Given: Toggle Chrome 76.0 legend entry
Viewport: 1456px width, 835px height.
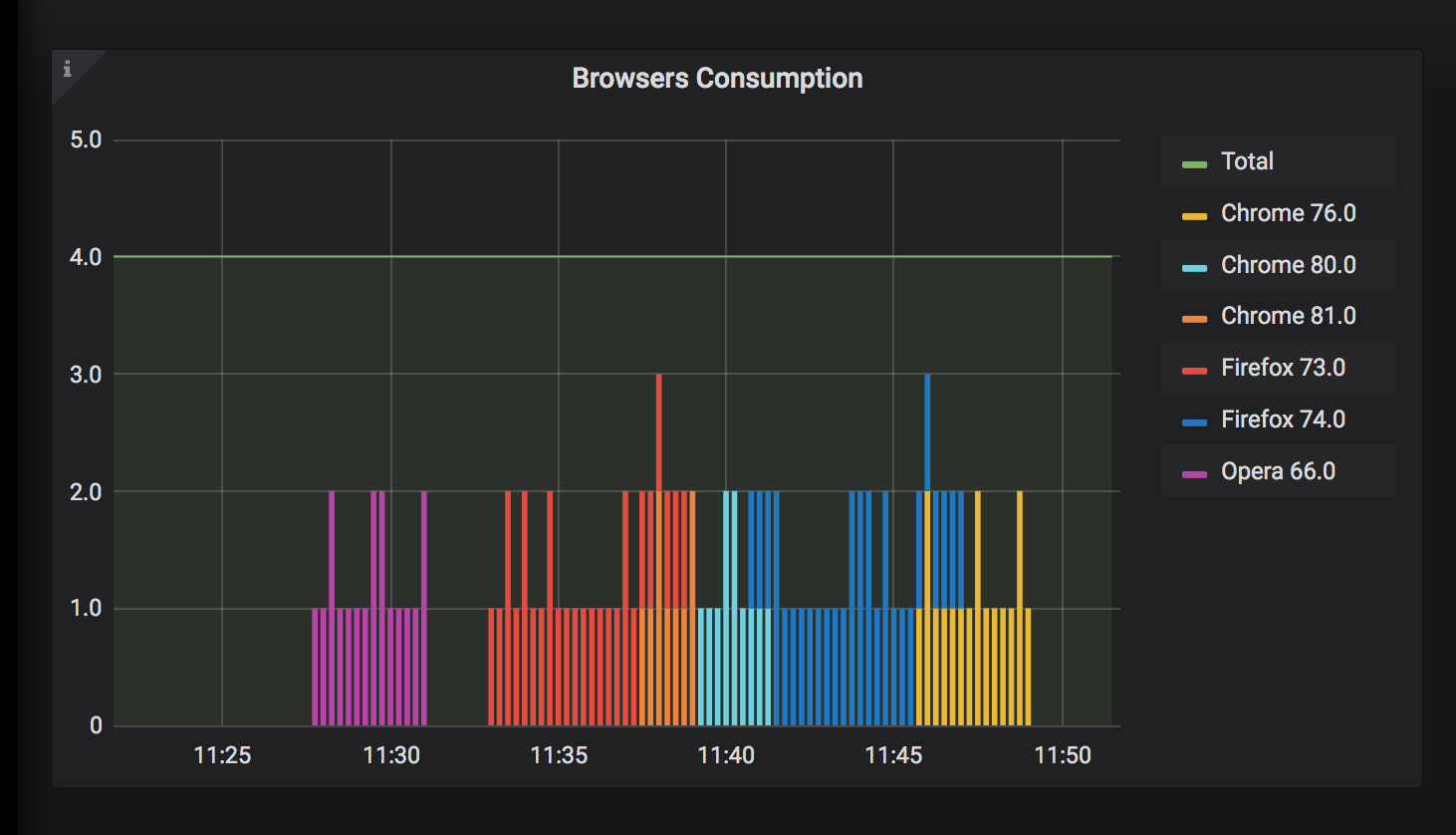Looking at the screenshot, I should click(x=1288, y=213).
